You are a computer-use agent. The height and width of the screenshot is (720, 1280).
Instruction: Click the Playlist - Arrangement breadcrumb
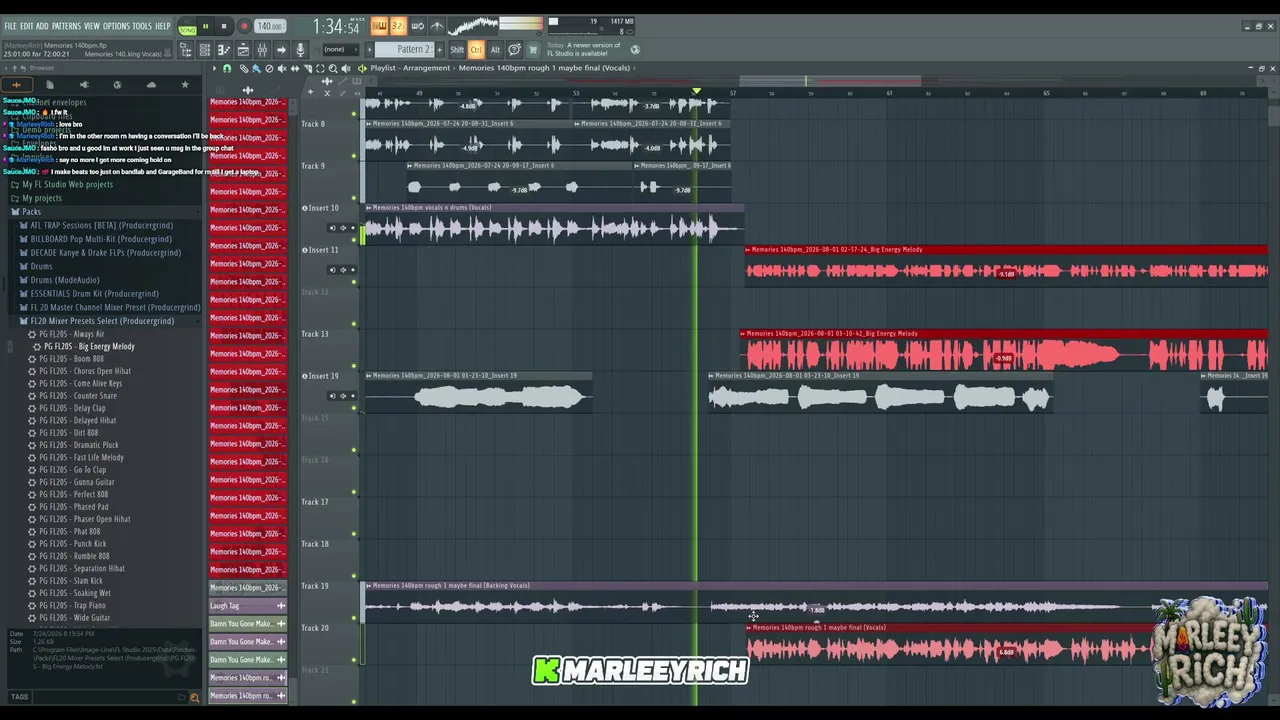[411, 68]
